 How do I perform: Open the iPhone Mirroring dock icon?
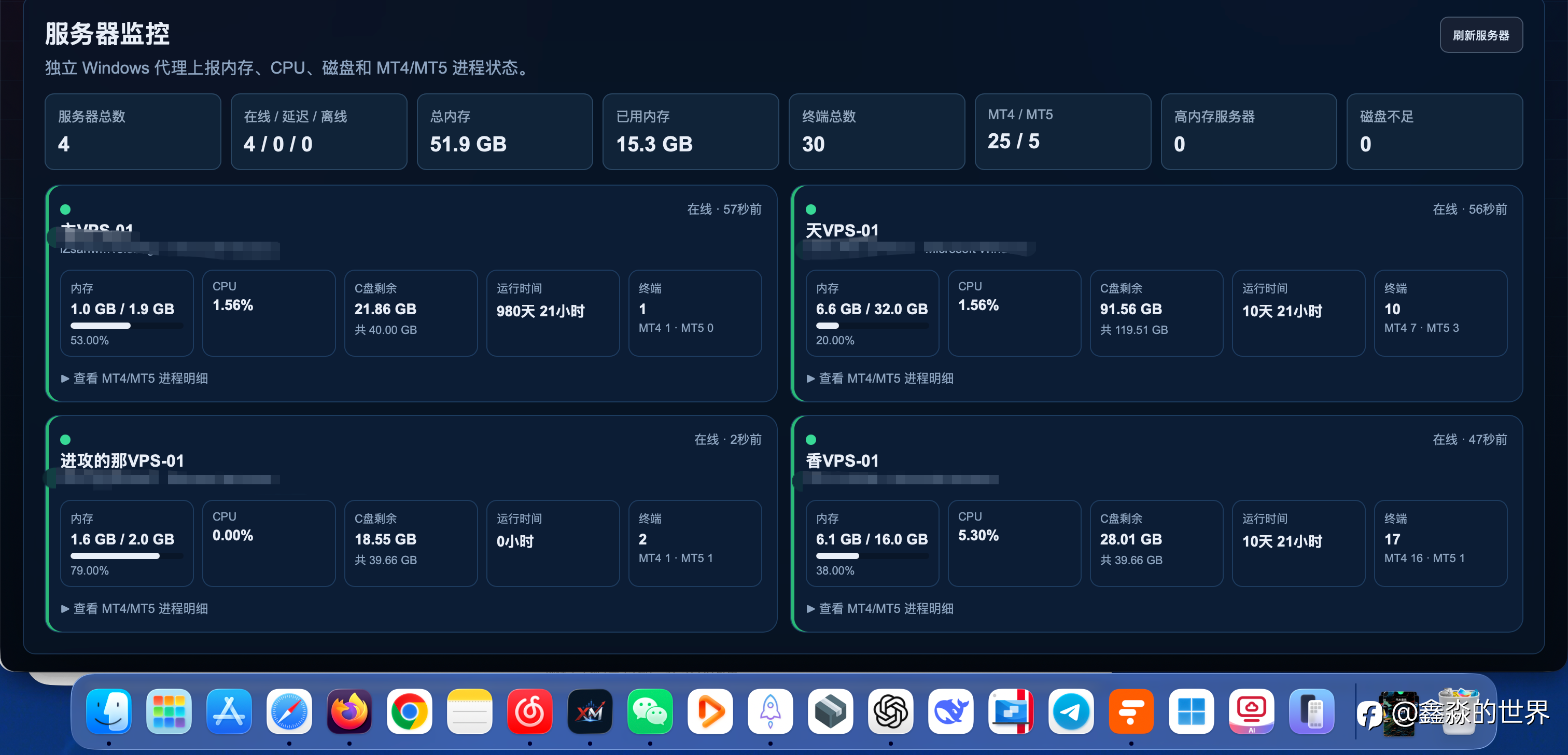click(1312, 711)
